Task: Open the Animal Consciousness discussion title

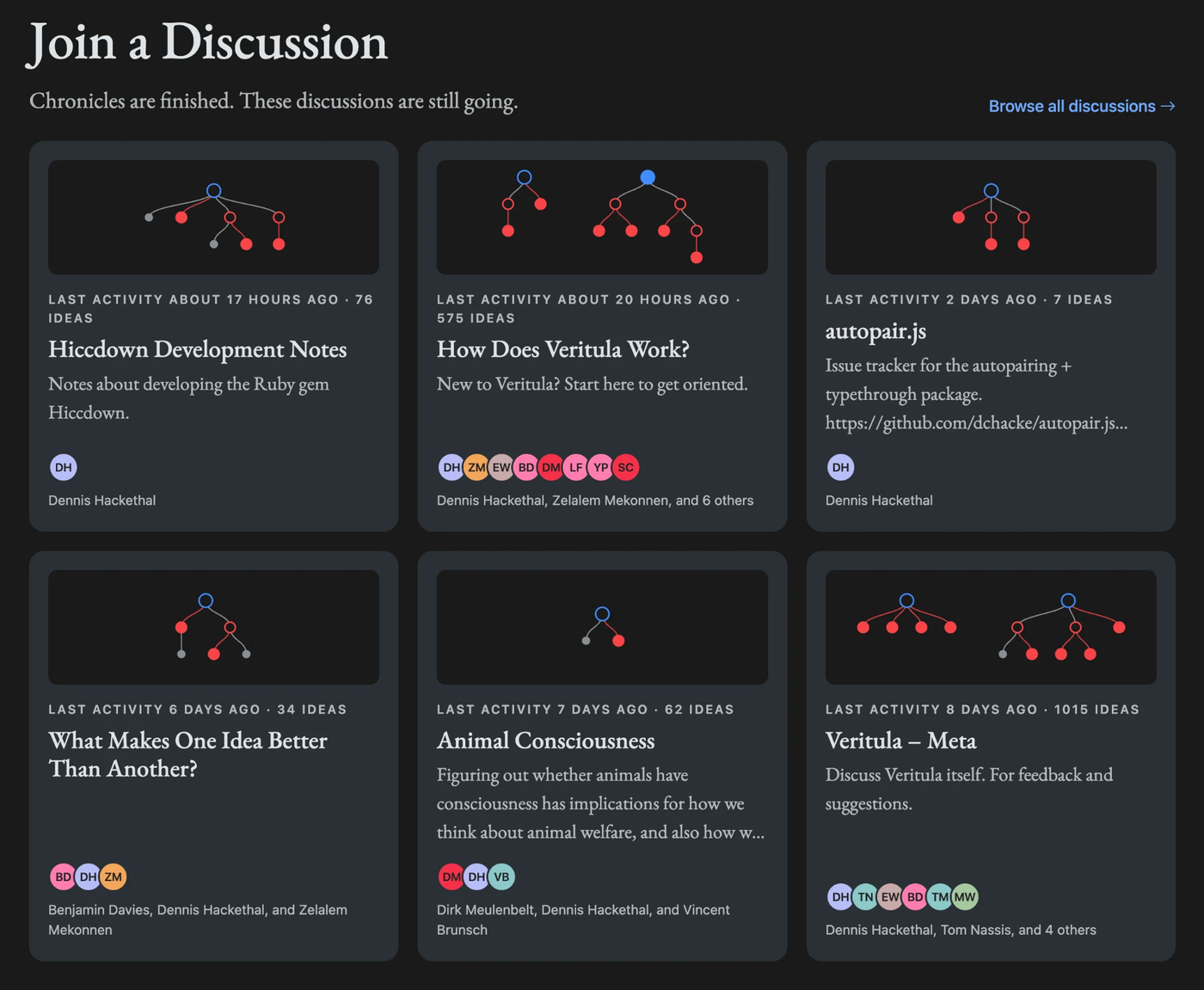Action: coord(545,741)
